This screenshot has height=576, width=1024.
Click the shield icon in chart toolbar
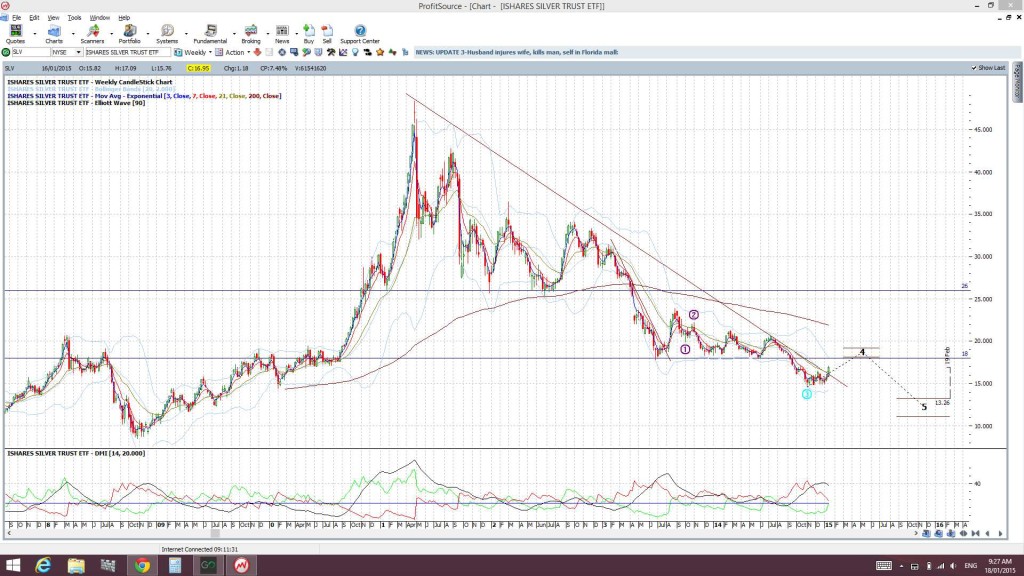(x=319, y=52)
